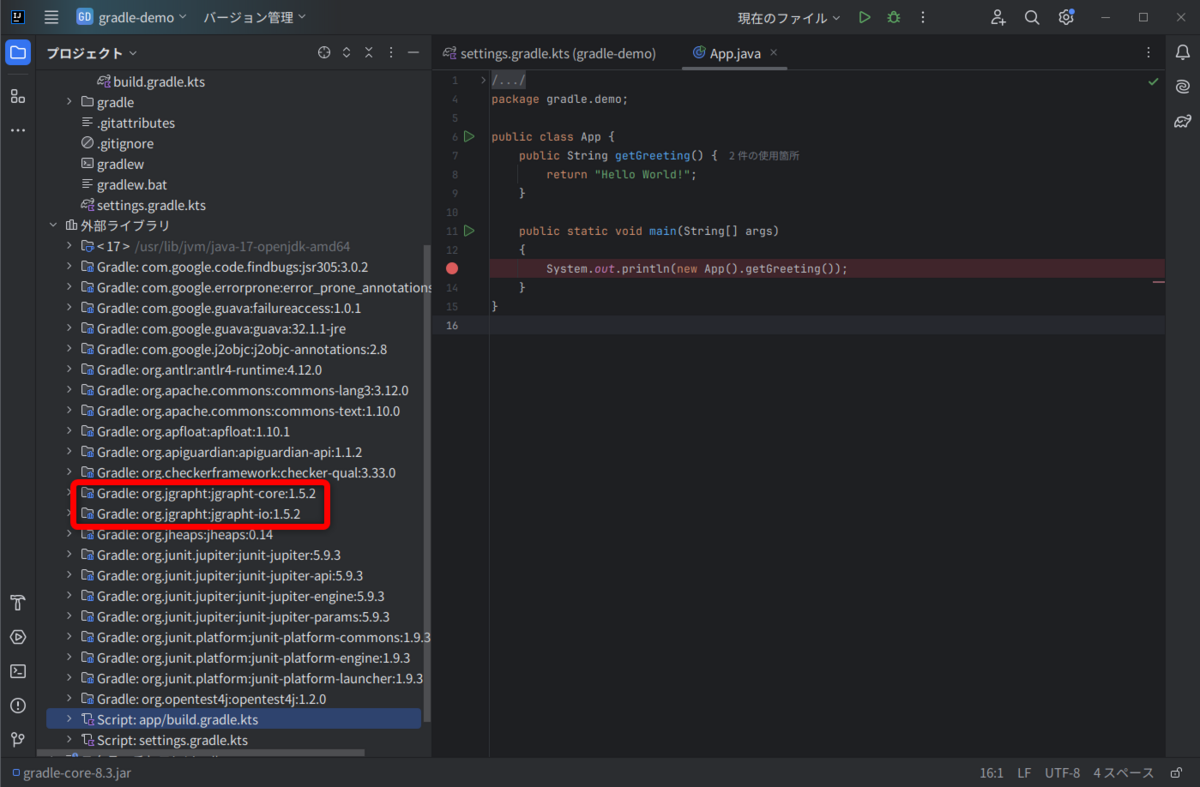Open the Terminal tool window

17,671
